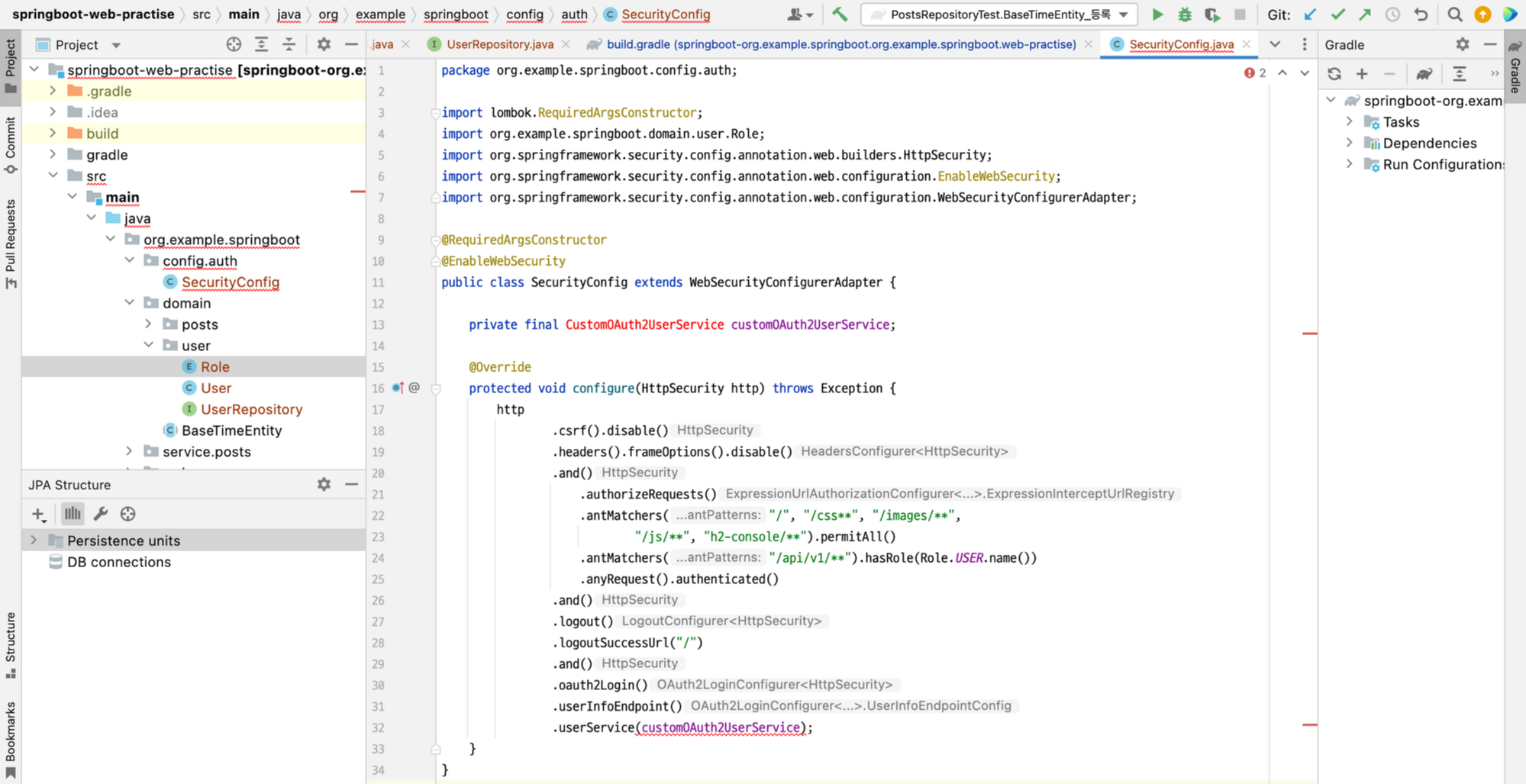This screenshot has width=1526, height=784.
Task: Click the Git commit checkmark icon
Action: (x=1337, y=15)
